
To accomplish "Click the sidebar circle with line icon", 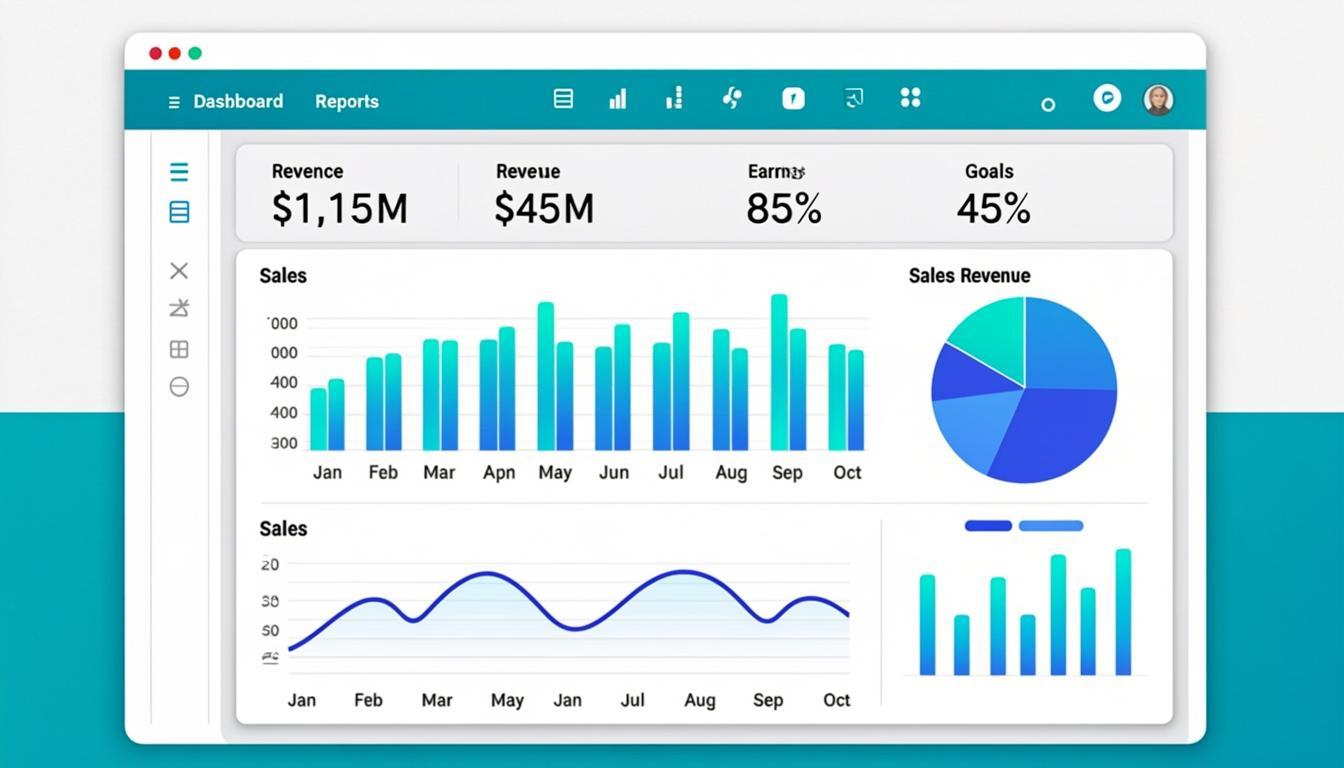I will pyautogui.click(x=179, y=387).
